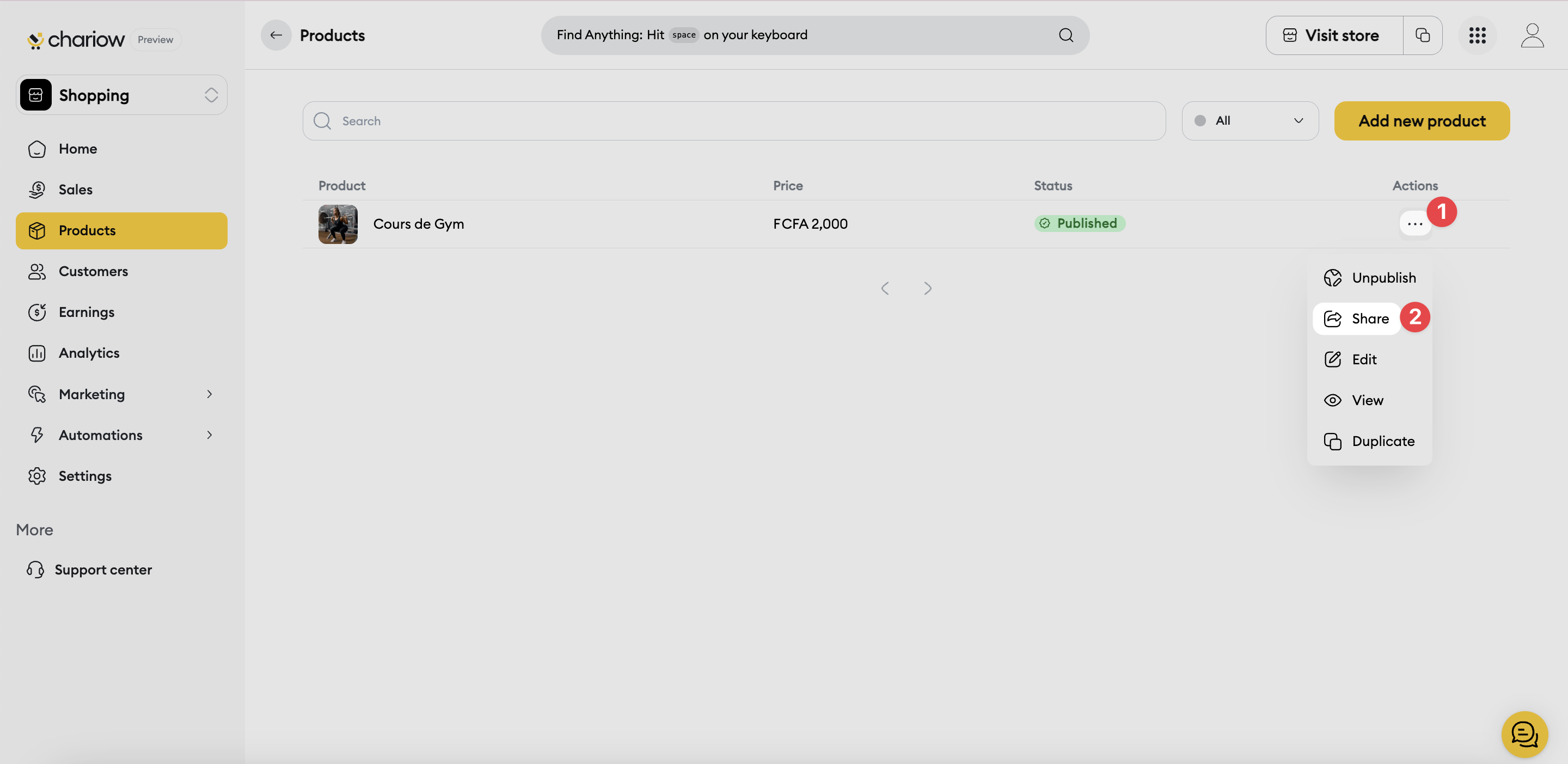Image resolution: width=1568 pixels, height=764 pixels.
Task: Open Analytics in the sidebar
Action: coord(122,353)
